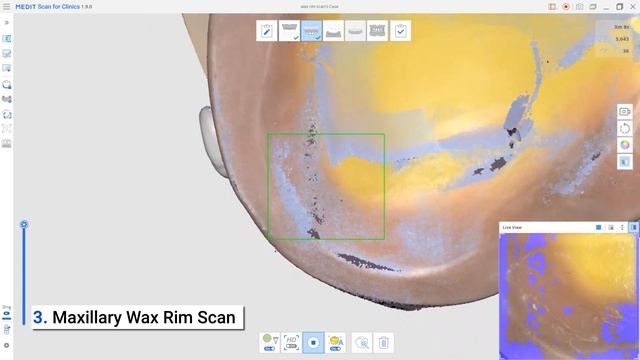Image resolution: width=640 pixels, height=360 pixels.
Task: Click the slider handle at top of vertical bar
Action: point(24,224)
